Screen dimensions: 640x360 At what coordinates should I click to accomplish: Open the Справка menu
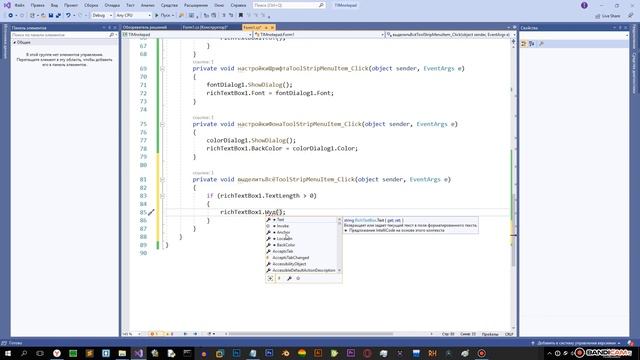click(x=238, y=5)
